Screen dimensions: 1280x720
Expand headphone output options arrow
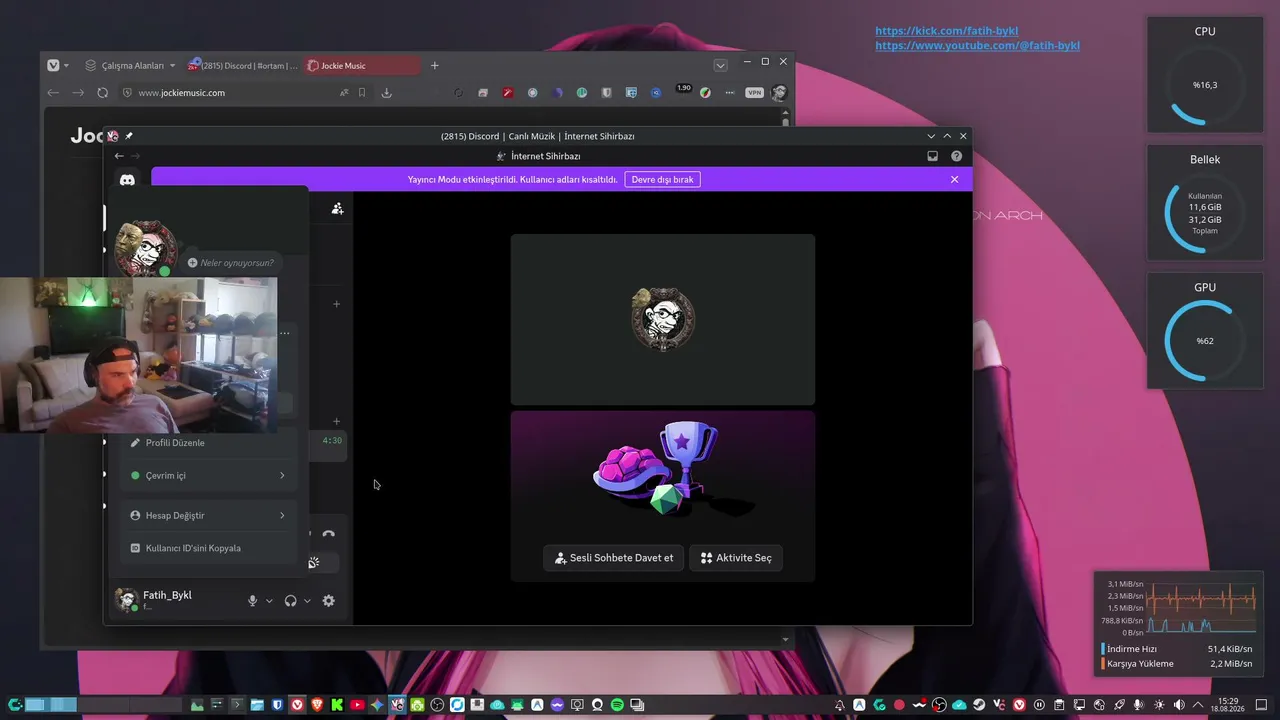(x=307, y=601)
